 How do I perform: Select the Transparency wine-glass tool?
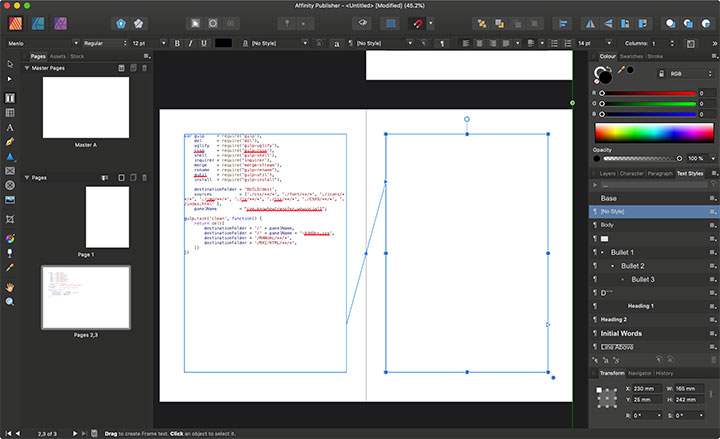10,253
